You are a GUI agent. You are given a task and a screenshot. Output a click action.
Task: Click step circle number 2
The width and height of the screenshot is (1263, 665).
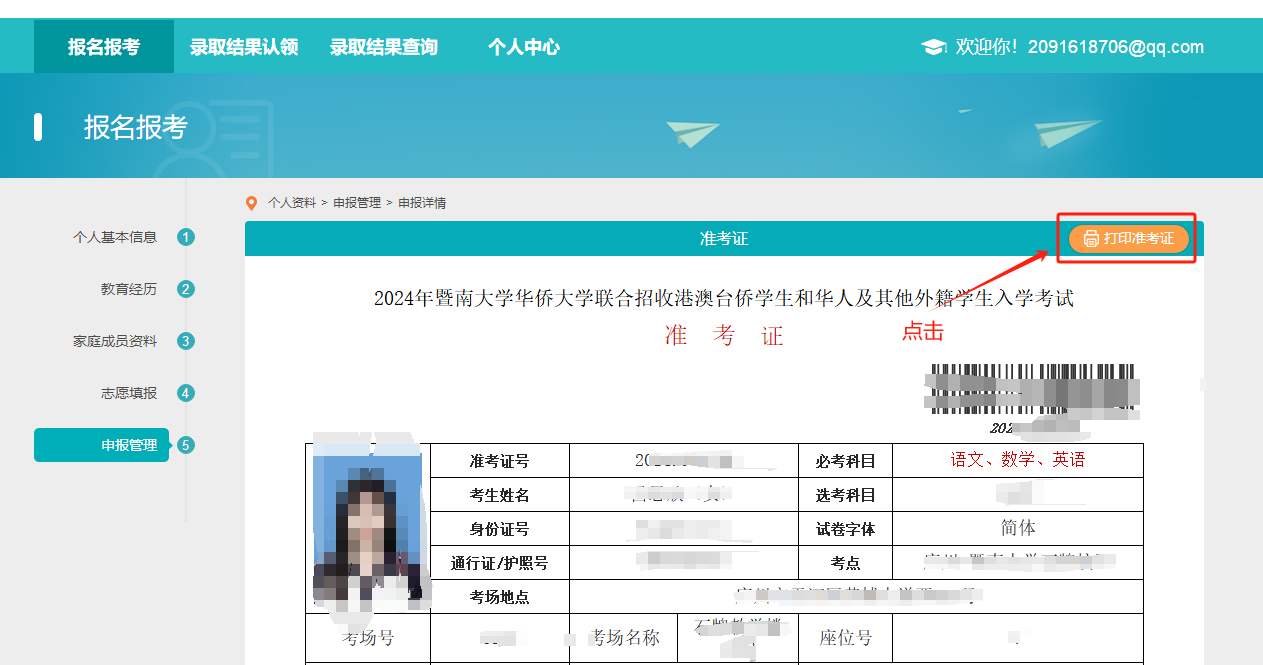(x=186, y=289)
